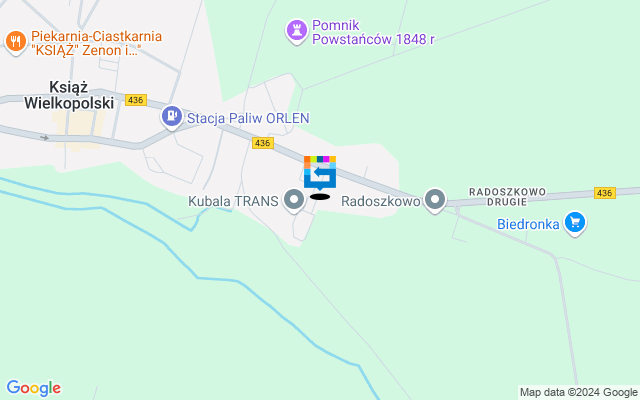This screenshot has height=400, width=640.
Task: Click the Radoszkowo Drugie locality label
Action: coord(507,197)
